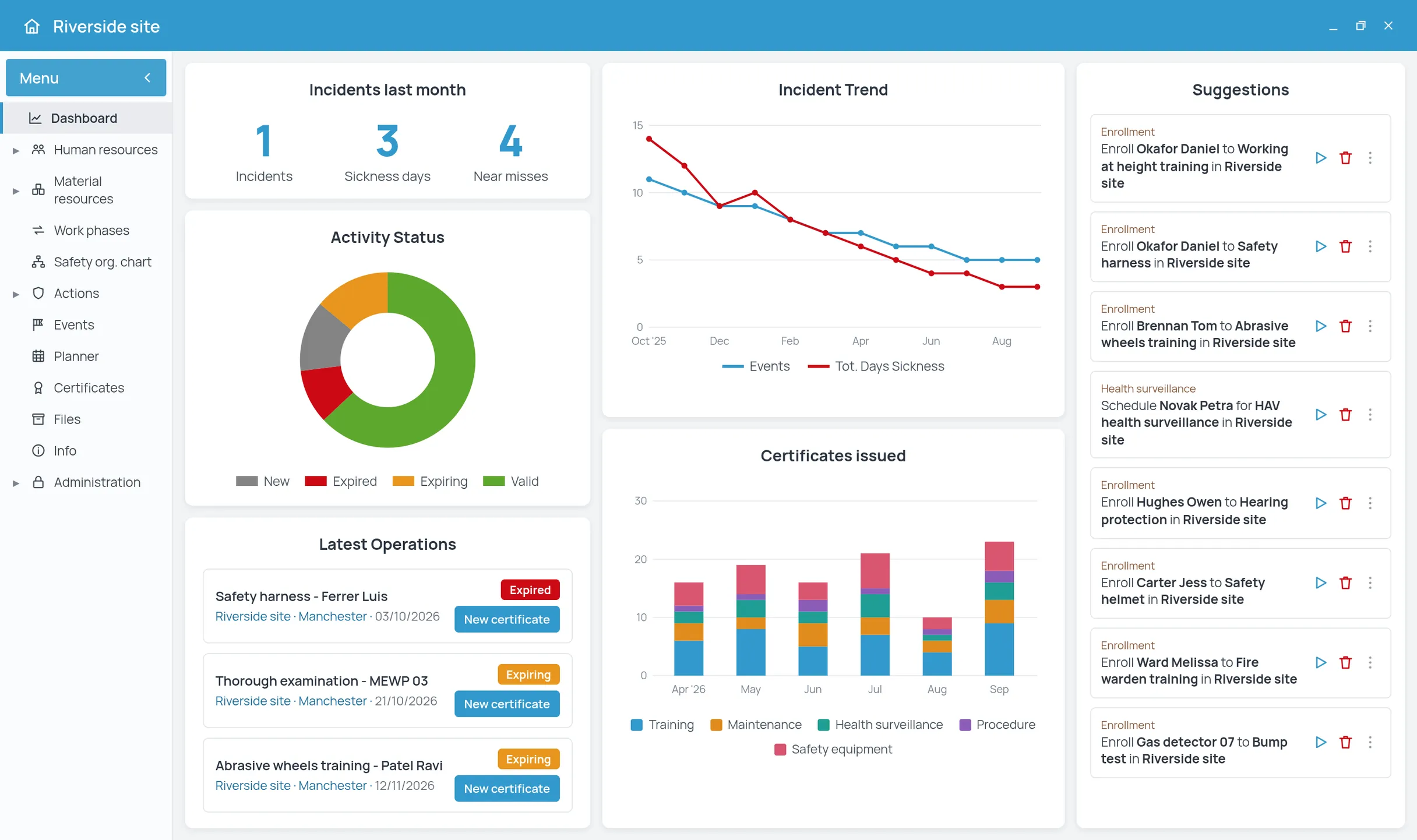Open more options for Carter Jess suggestion

point(1370,583)
